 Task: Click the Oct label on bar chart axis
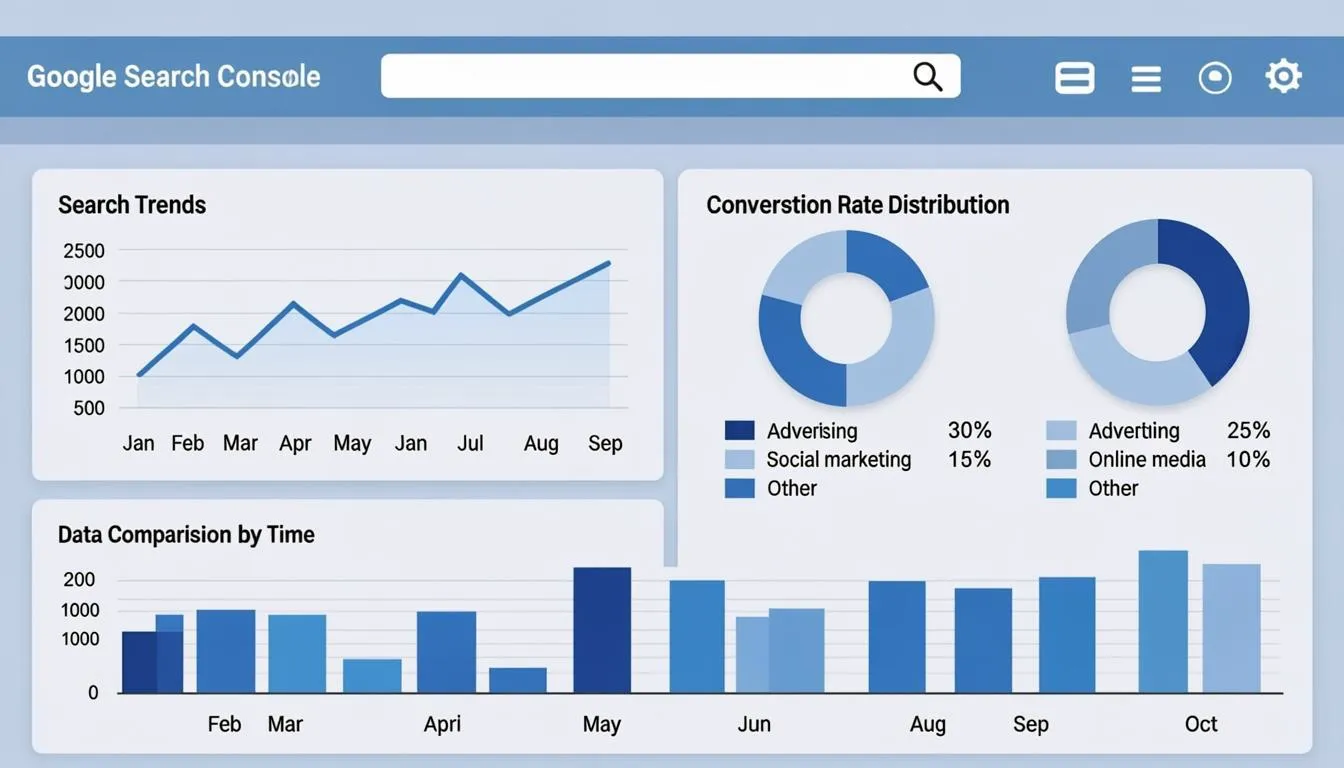pos(1201,724)
